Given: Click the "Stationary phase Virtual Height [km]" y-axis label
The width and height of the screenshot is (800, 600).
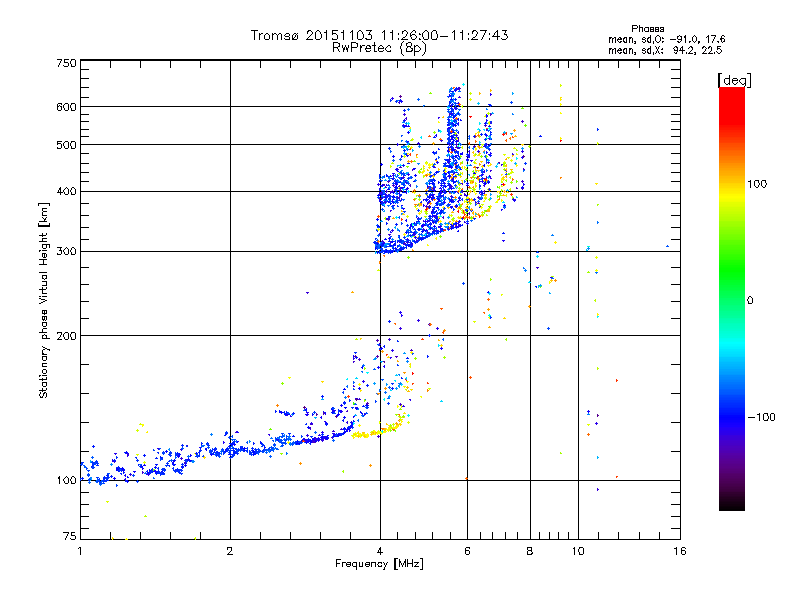Looking at the screenshot, I should (44, 301).
